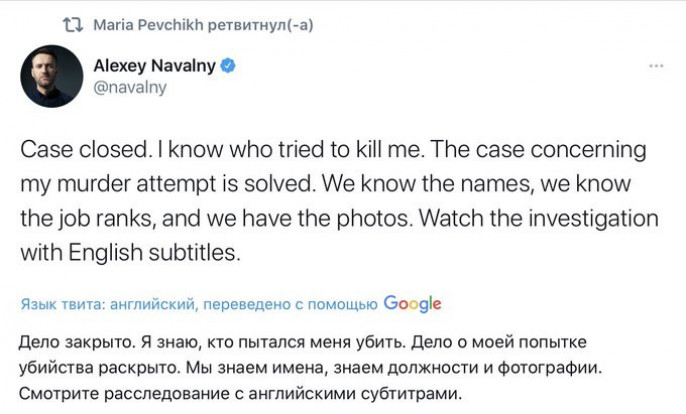The image size is (686, 414).
Task: Click the Google logo in translation note
Action: click(x=412, y=304)
